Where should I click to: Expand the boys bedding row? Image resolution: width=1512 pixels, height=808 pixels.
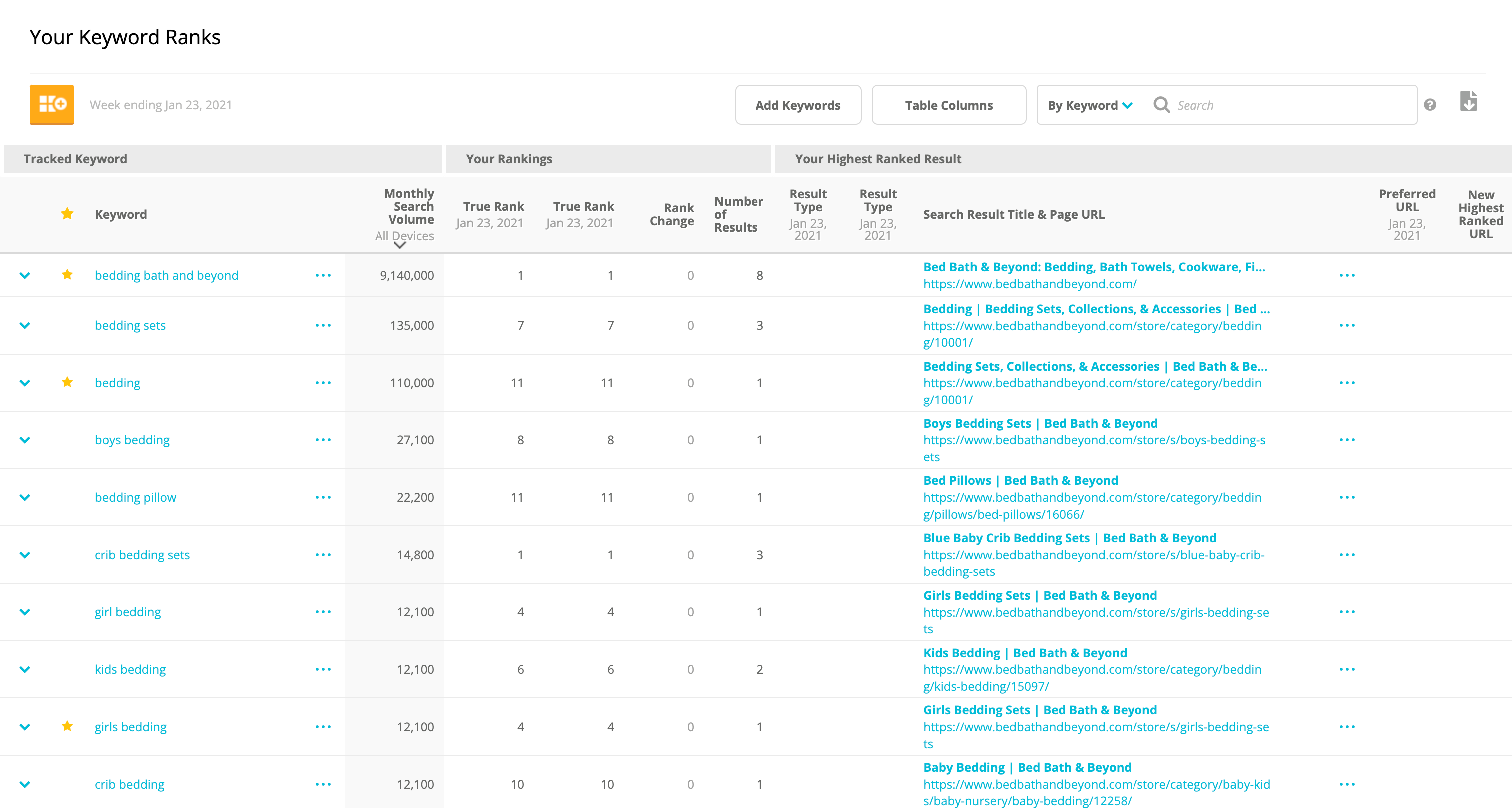click(x=24, y=440)
